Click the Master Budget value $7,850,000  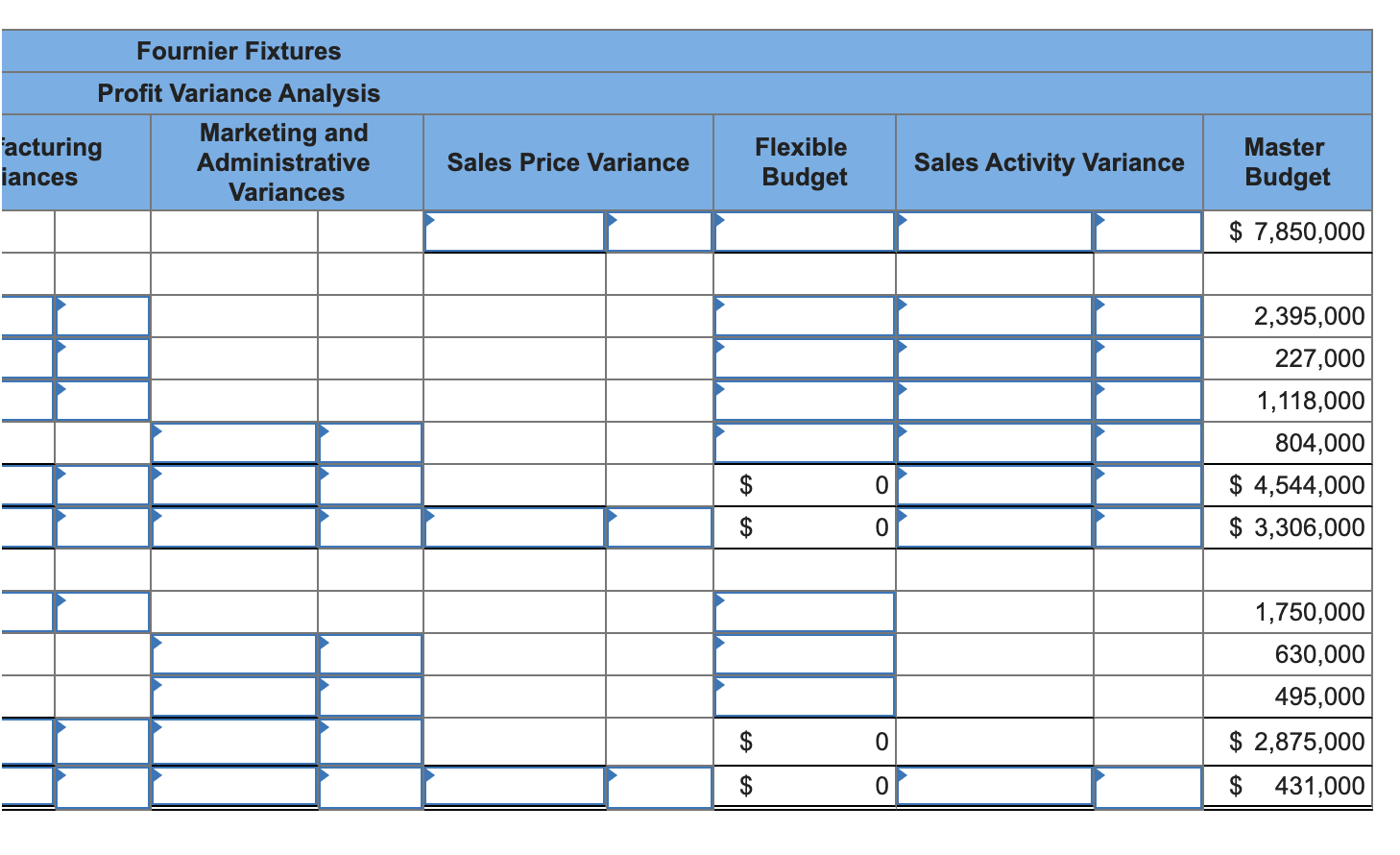pyautogui.click(x=1296, y=232)
